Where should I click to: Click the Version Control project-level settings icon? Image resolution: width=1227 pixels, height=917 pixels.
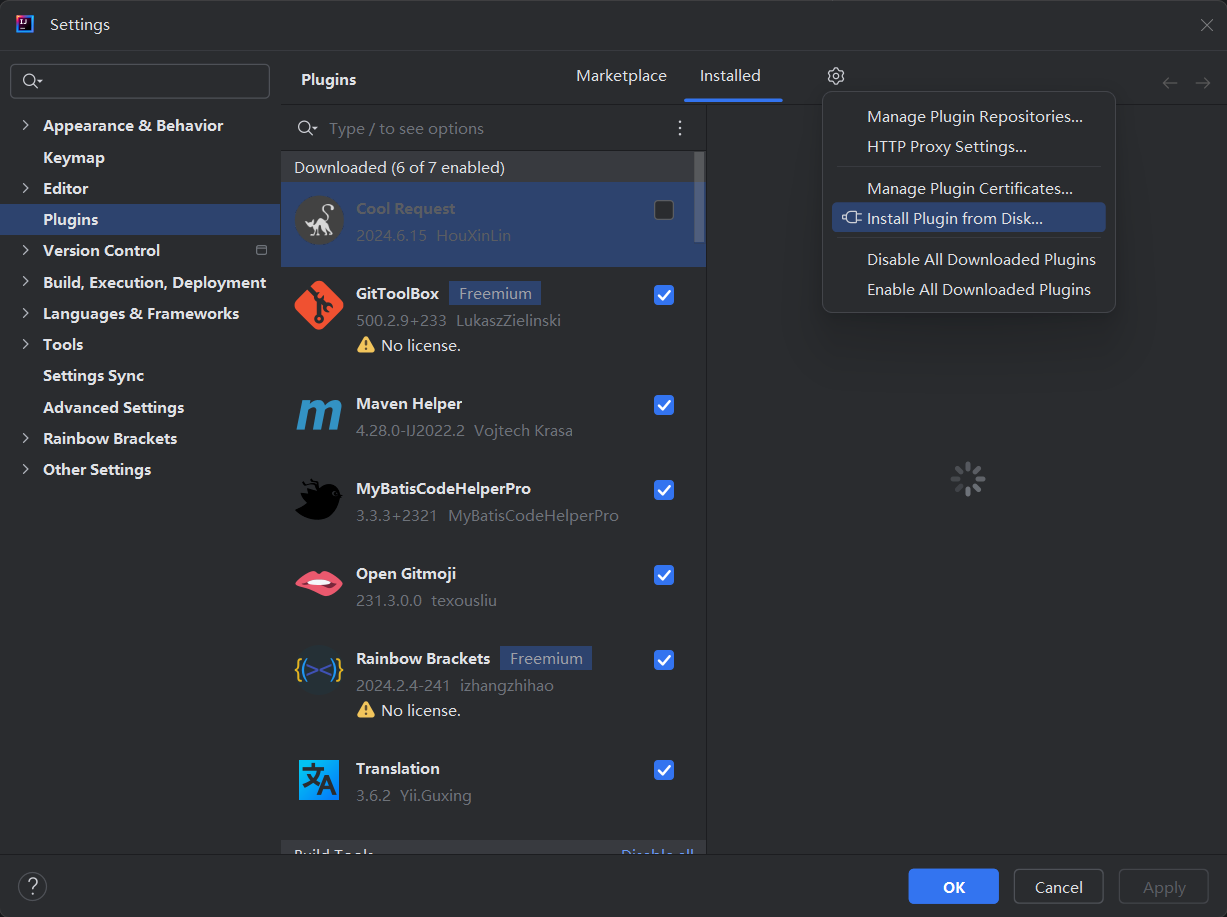(262, 250)
